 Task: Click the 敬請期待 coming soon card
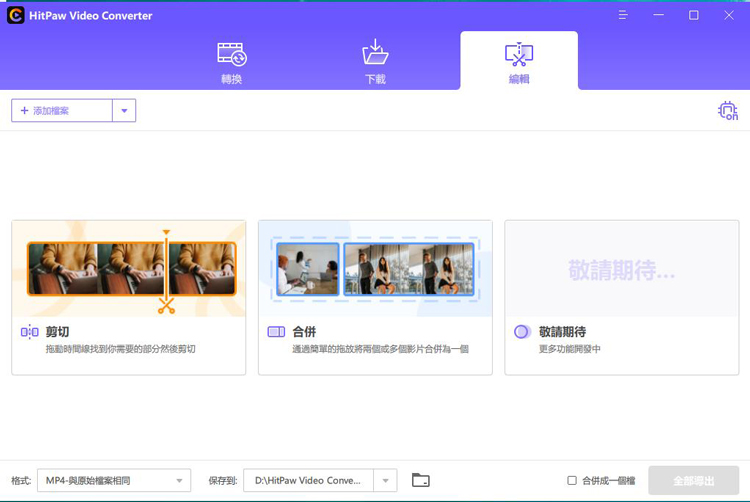[622, 297]
